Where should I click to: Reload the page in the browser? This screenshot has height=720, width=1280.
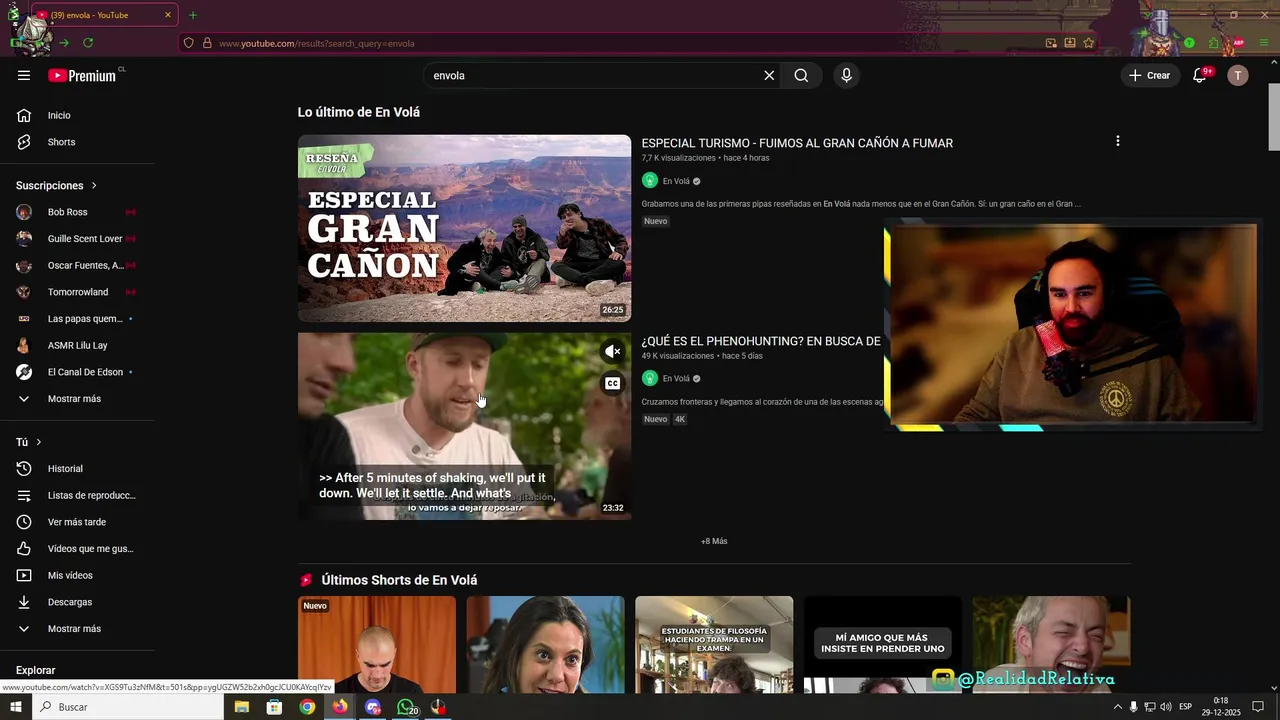point(88,43)
